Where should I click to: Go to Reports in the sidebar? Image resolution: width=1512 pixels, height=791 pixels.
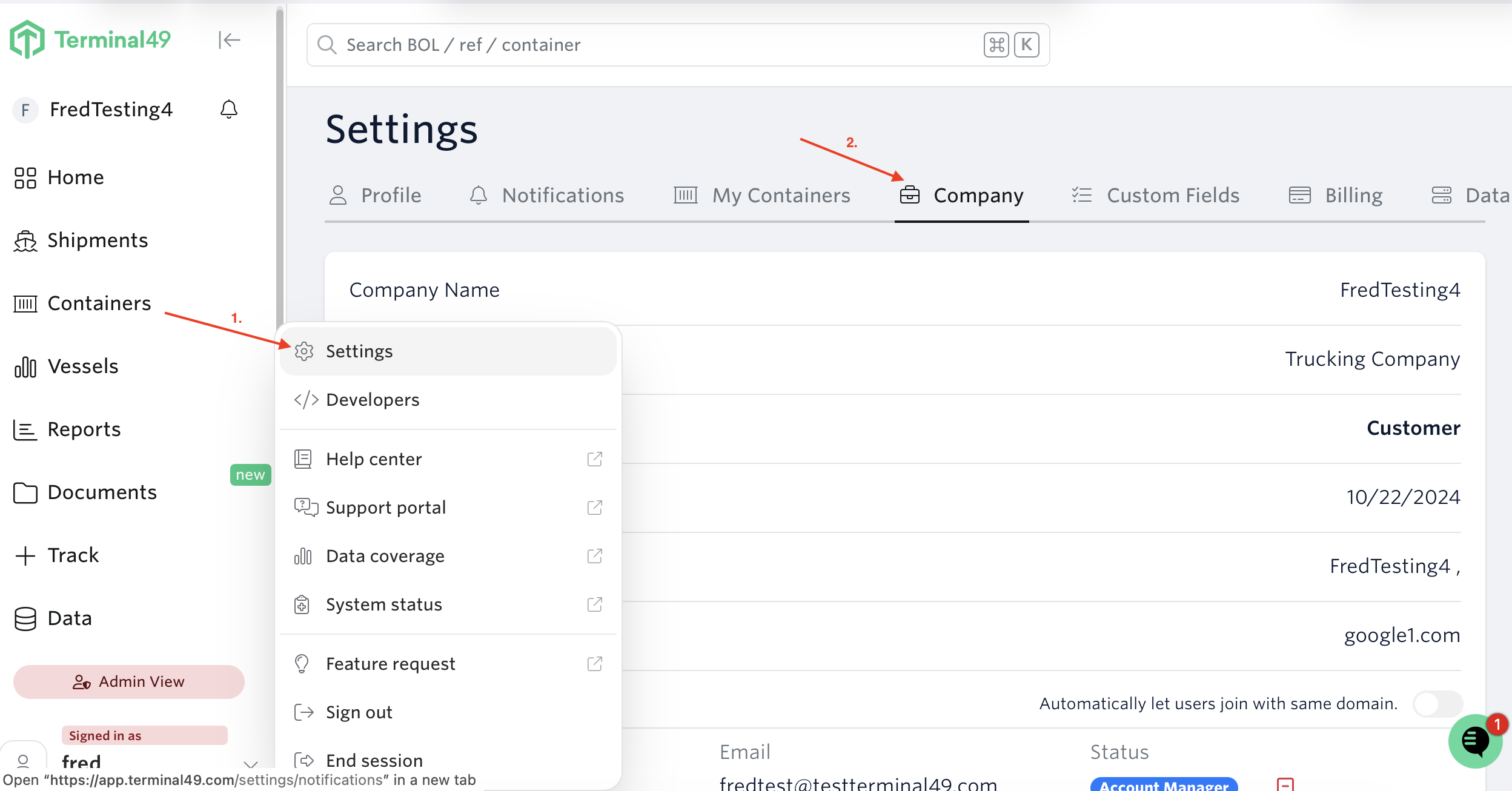click(x=84, y=429)
